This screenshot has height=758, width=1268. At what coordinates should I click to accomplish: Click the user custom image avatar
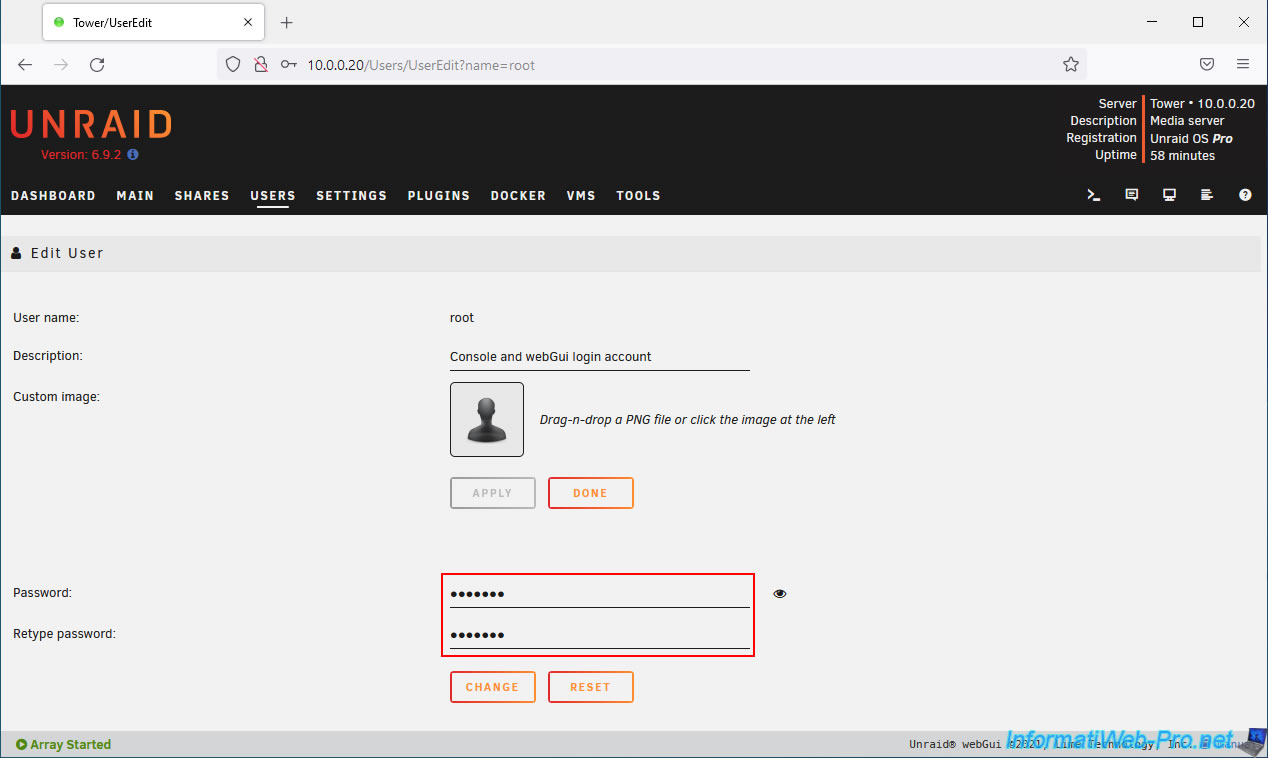pyautogui.click(x=487, y=420)
